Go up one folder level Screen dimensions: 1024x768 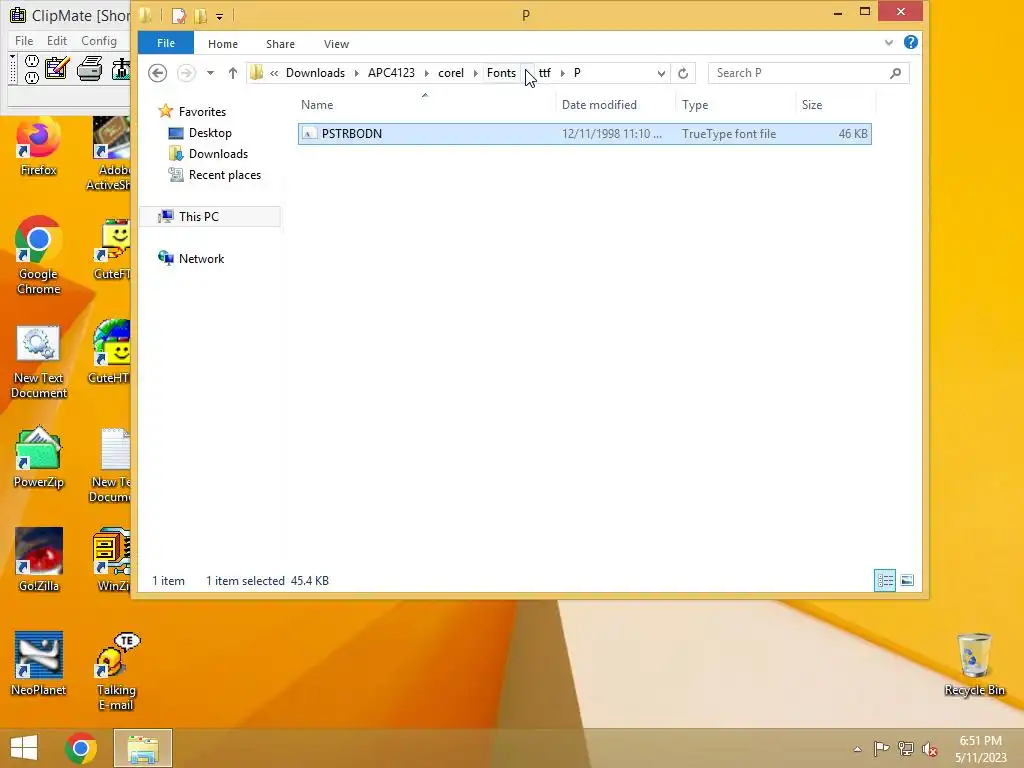(x=232, y=73)
